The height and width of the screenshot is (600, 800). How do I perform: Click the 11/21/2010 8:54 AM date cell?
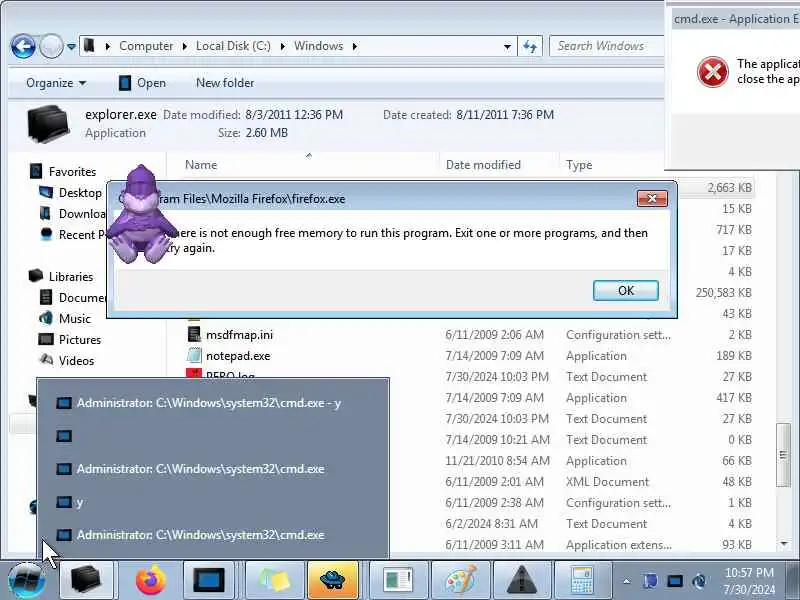[497, 461]
